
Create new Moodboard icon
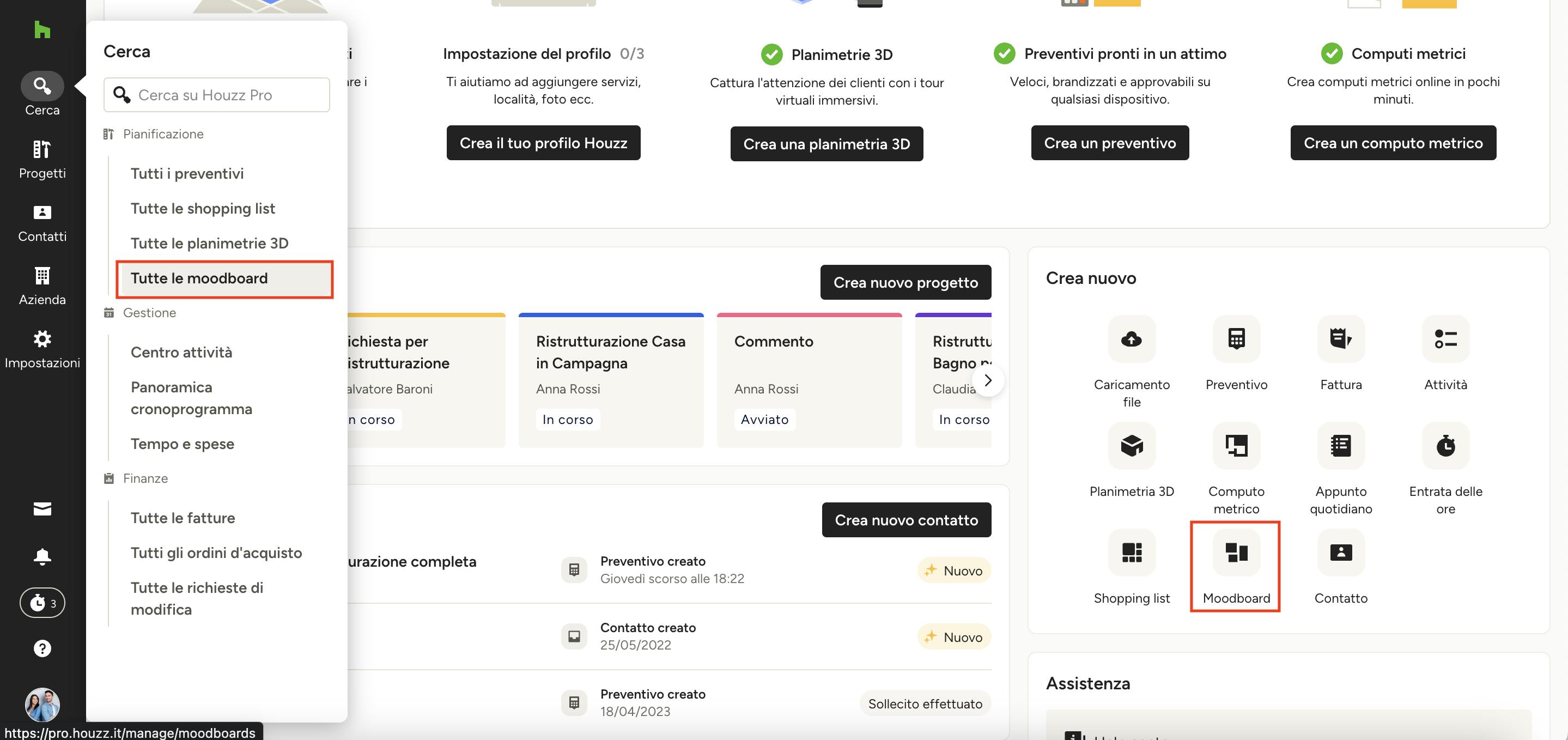click(x=1236, y=552)
